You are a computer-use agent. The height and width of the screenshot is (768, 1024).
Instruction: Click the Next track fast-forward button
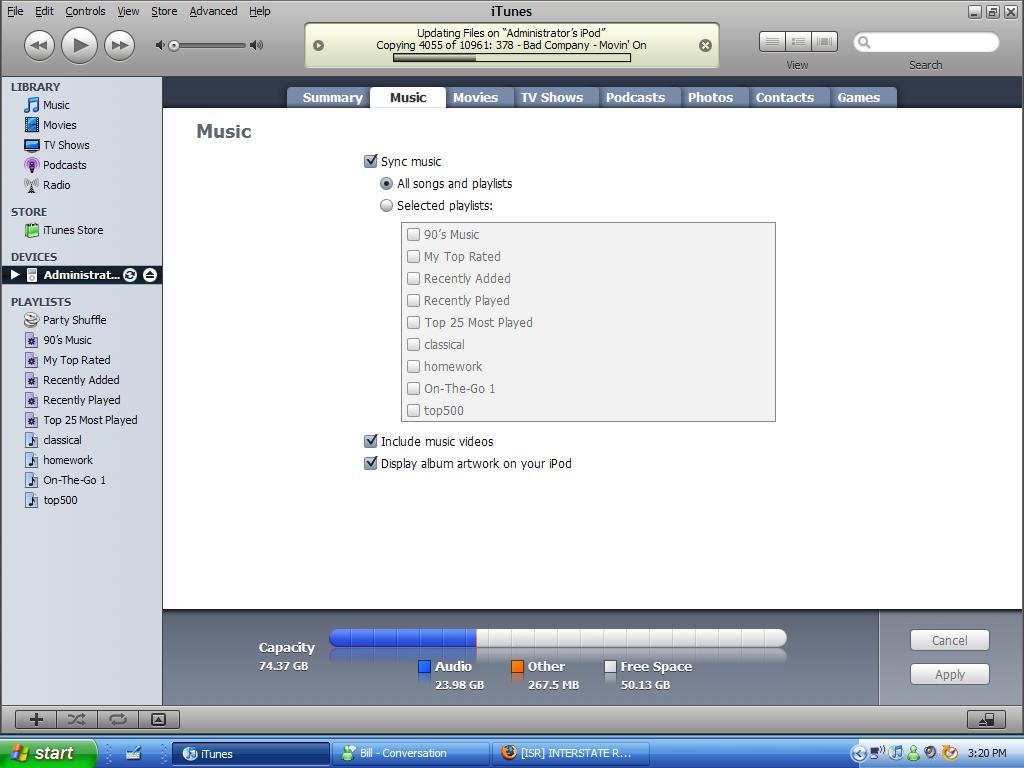120,46
